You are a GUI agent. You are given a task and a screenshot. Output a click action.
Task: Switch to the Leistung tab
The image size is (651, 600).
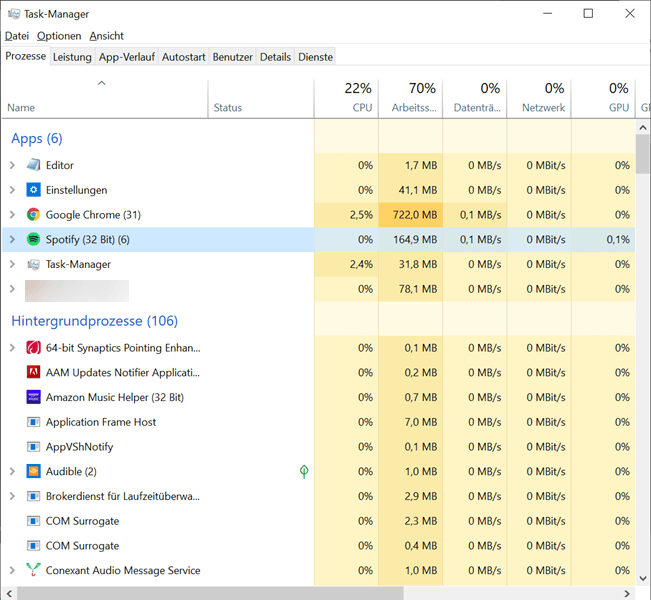click(72, 57)
